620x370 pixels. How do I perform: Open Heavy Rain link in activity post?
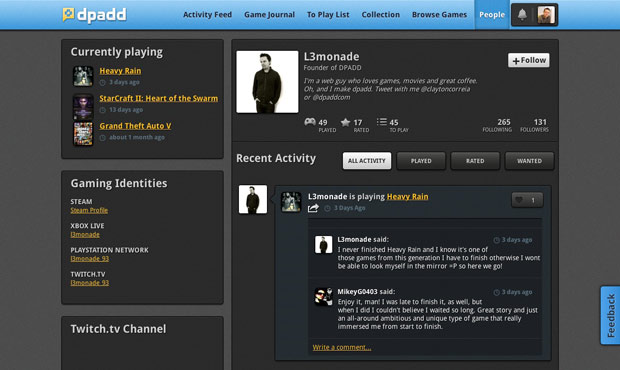[407, 196]
